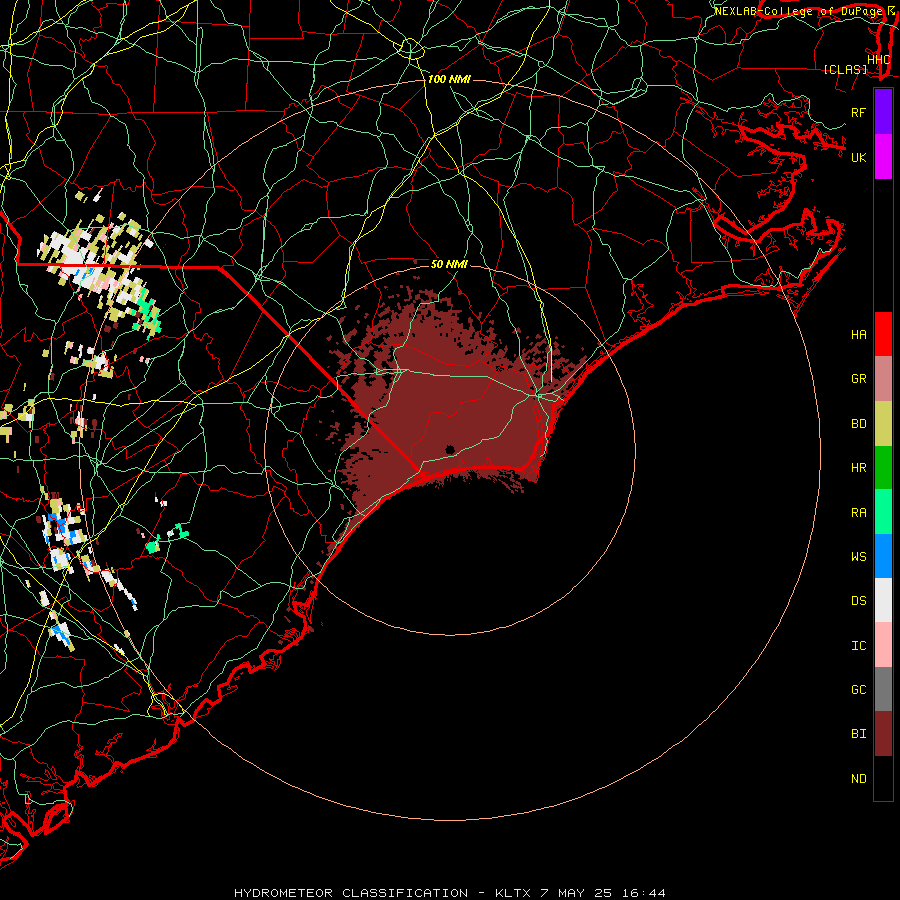Viewport: 900px width, 900px height.
Task: Click the RF purple legend swatch
Action: [x=883, y=112]
